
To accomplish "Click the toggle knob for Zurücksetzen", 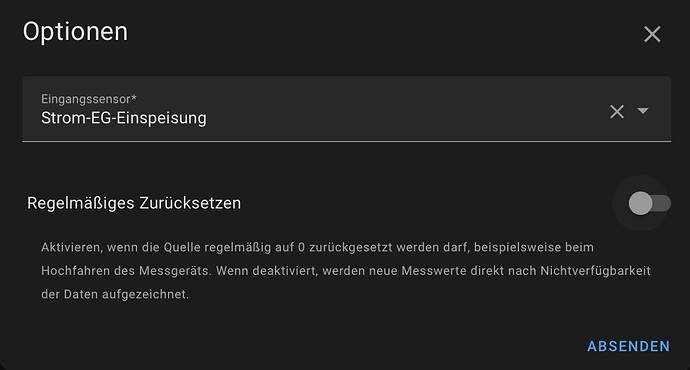I will (x=640, y=203).
